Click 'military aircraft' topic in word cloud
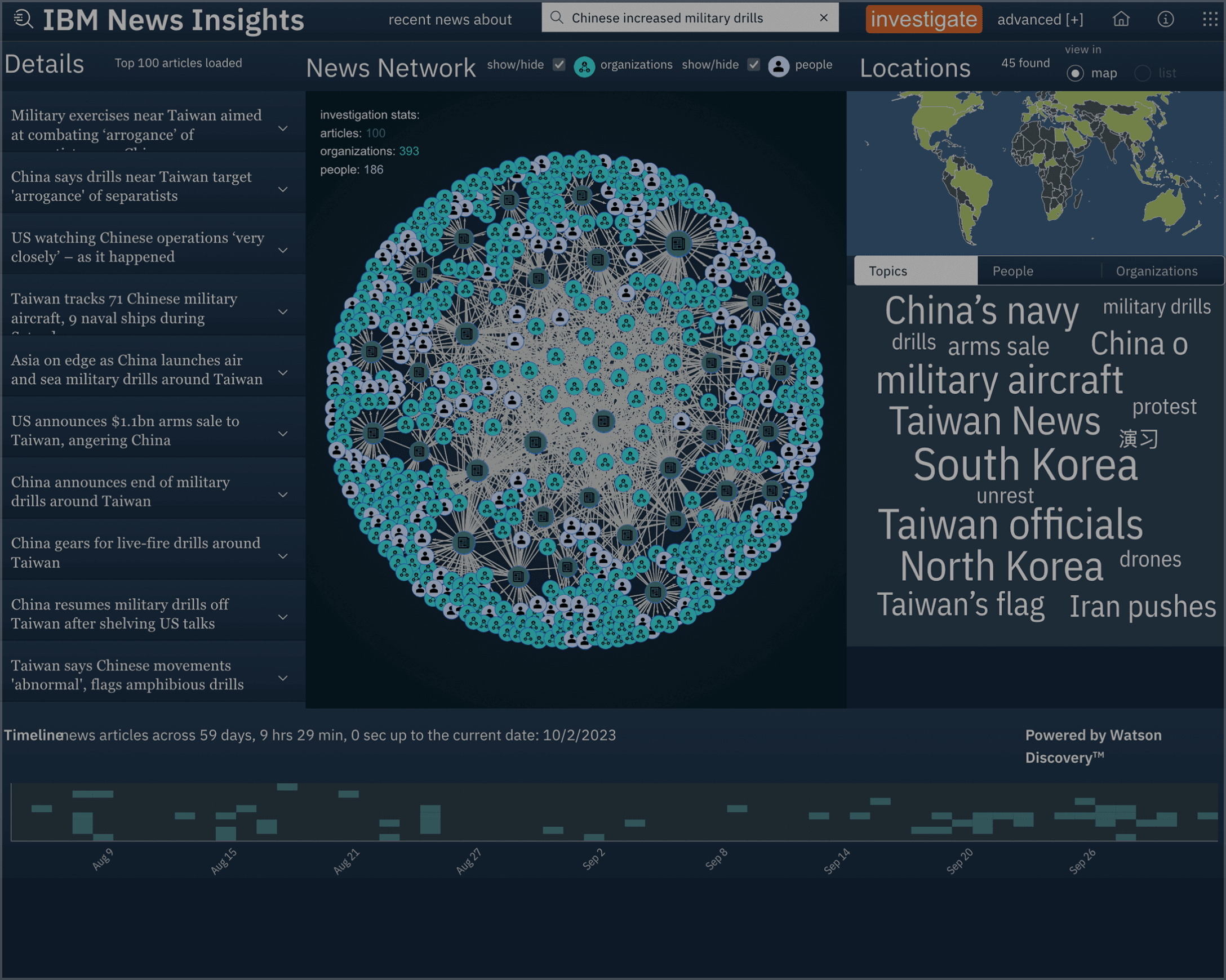 coord(1000,380)
